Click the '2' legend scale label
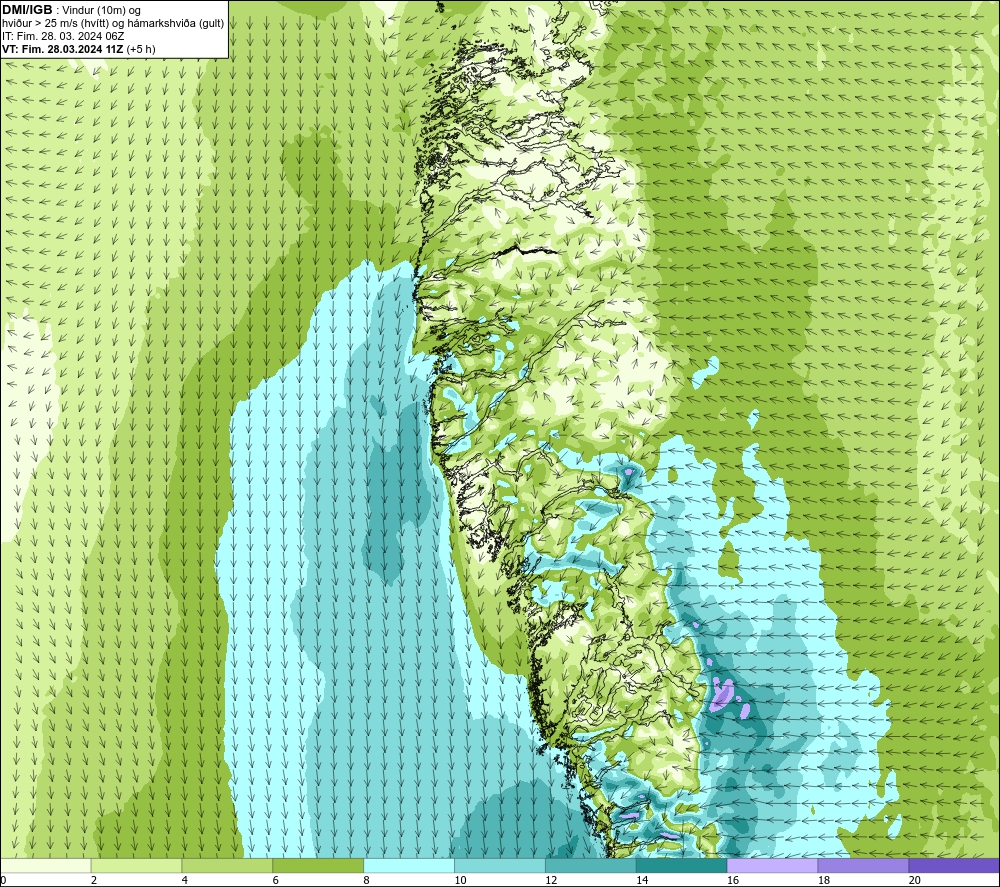This screenshot has height=887, width=1000. click(94, 880)
